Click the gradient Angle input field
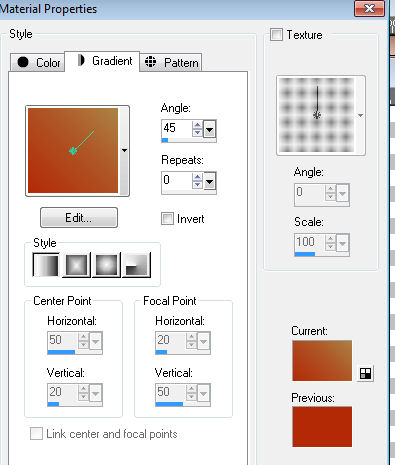The height and width of the screenshot is (465, 395). (x=177, y=128)
